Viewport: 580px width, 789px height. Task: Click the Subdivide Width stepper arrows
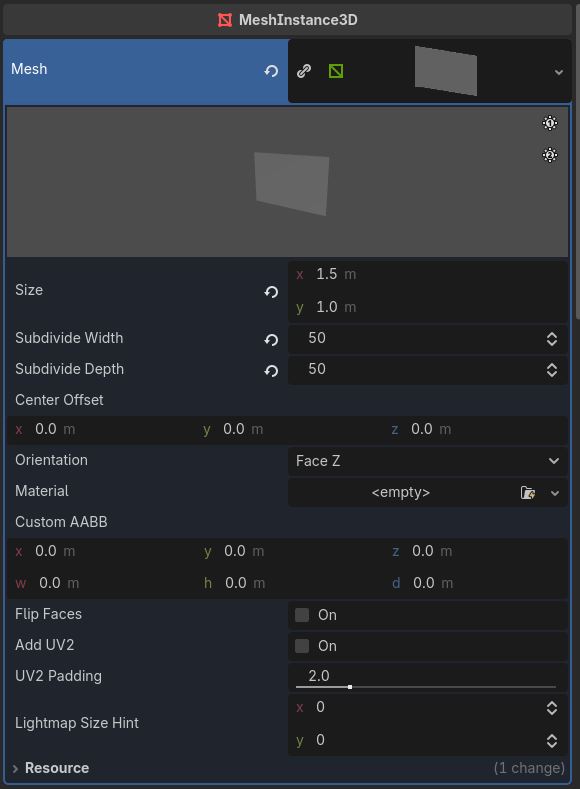click(x=552, y=339)
